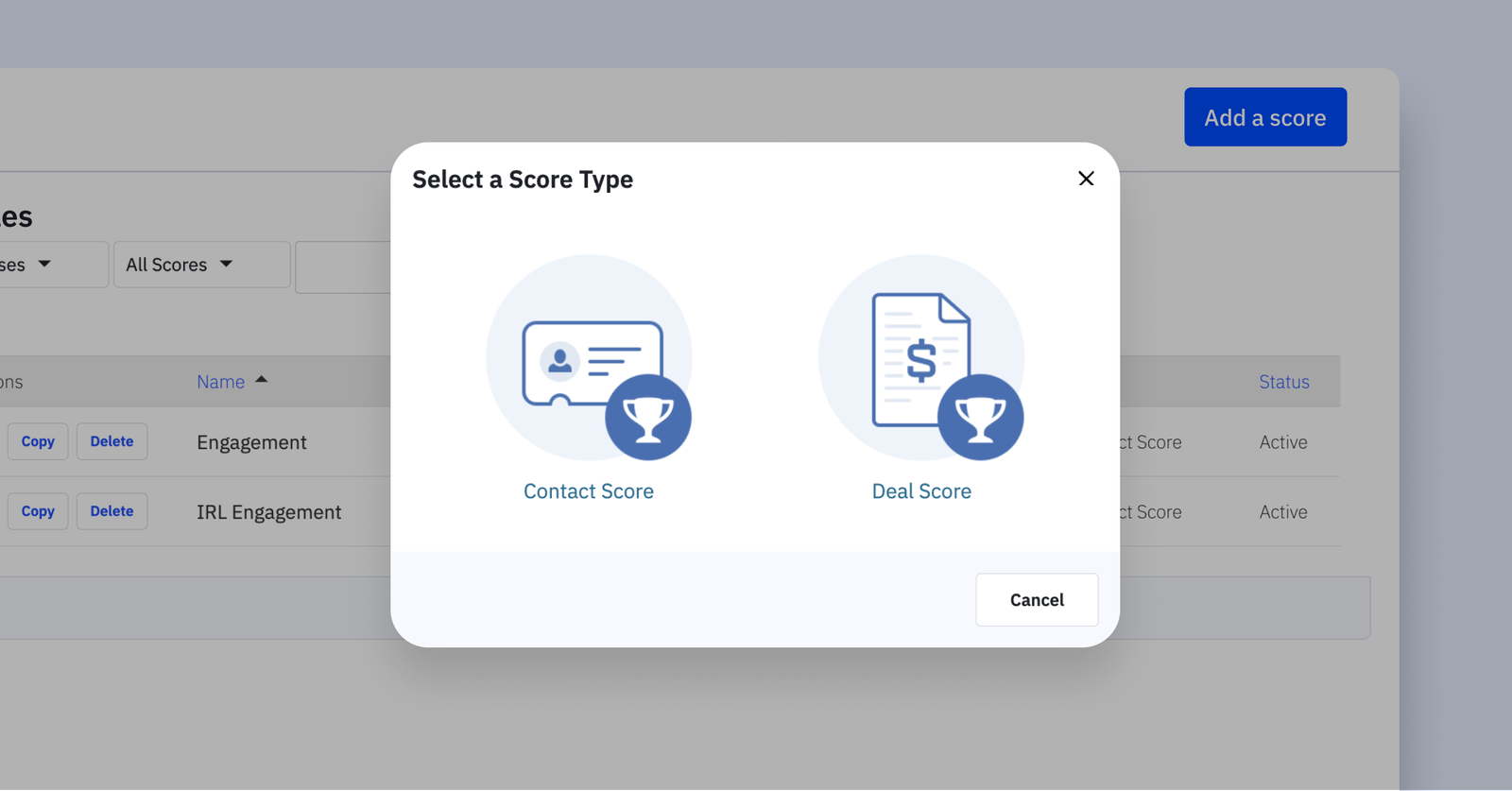Click the sort arrow beside Name

[x=262, y=380]
